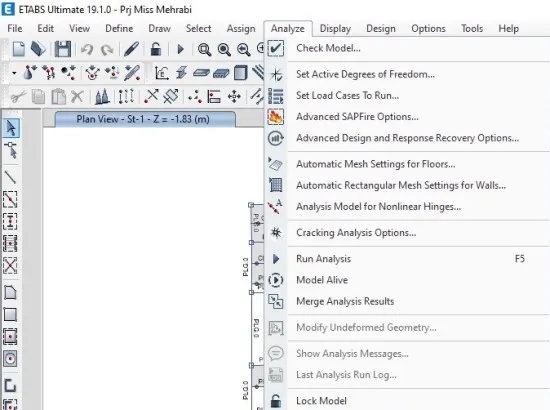550x410 pixels.
Task: Click the Redo arrow in toolbar
Action: click(107, 50)
